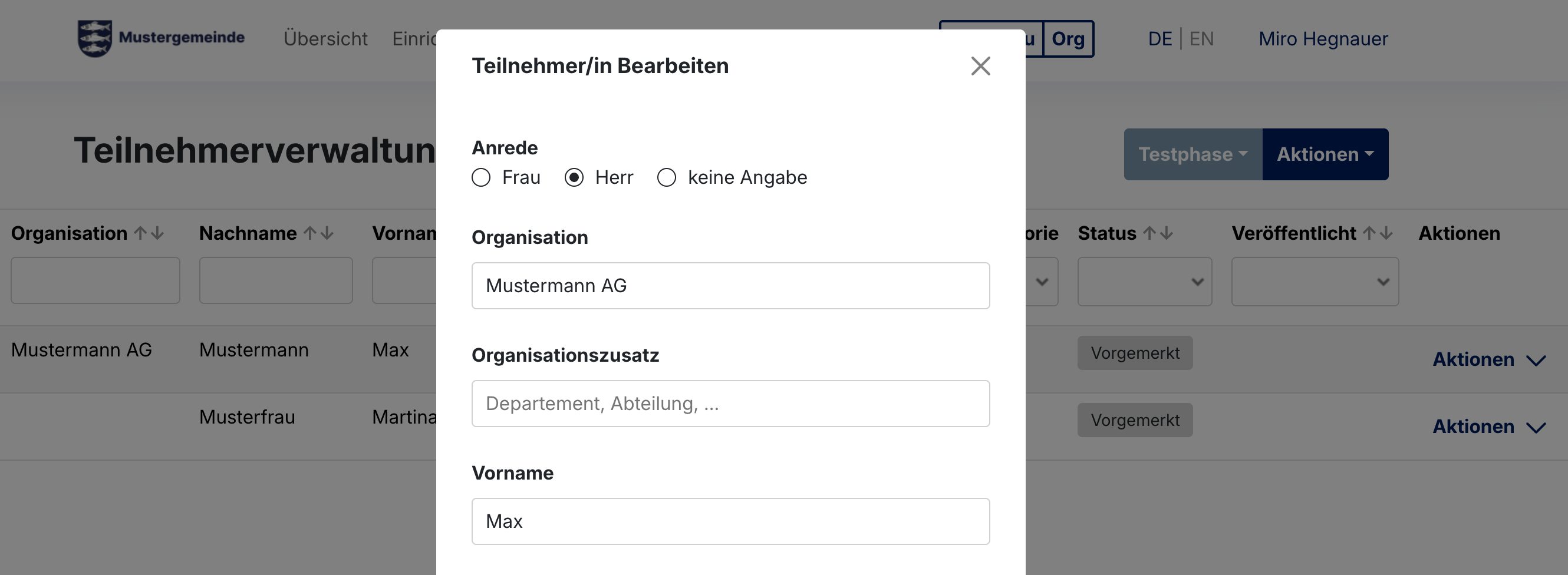Viewport: 1568px width, 575px height.
Task: Select the Herr radio button
Action: [x=574, y=178]
